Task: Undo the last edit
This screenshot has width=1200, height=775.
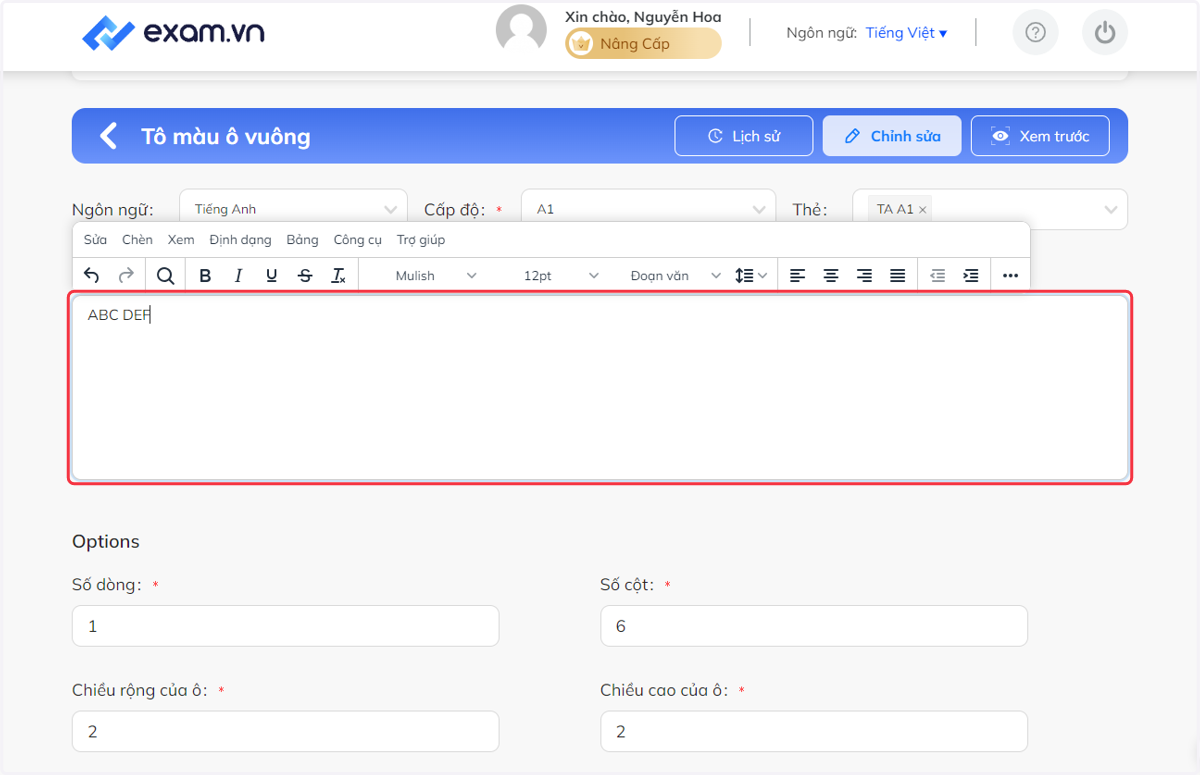Action: pyautogui.click(x=92, y=276)
